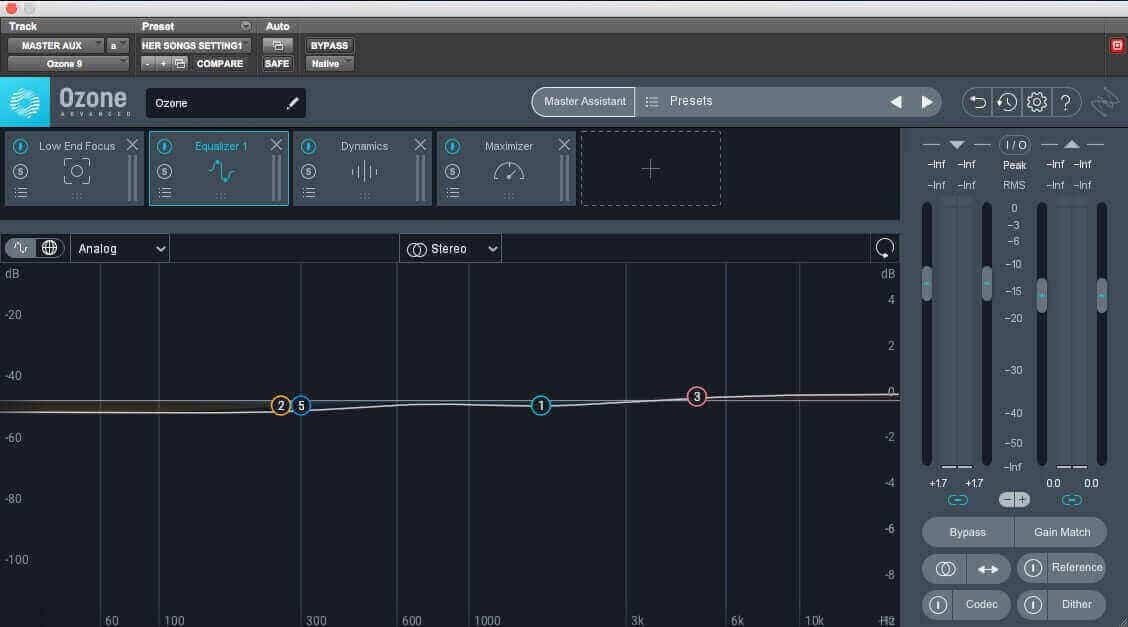1128x627 pixels.
Task: Link input gain channels
Action: [958, 500]
